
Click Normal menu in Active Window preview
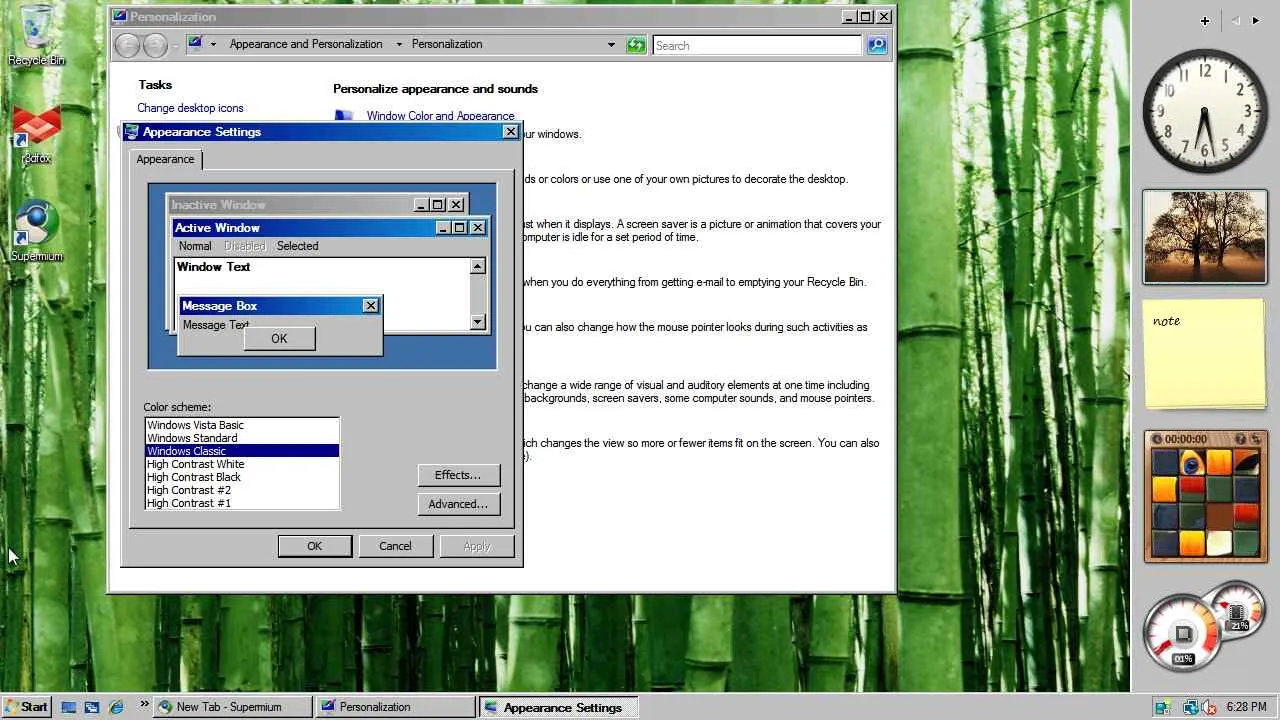coord(195,246)
